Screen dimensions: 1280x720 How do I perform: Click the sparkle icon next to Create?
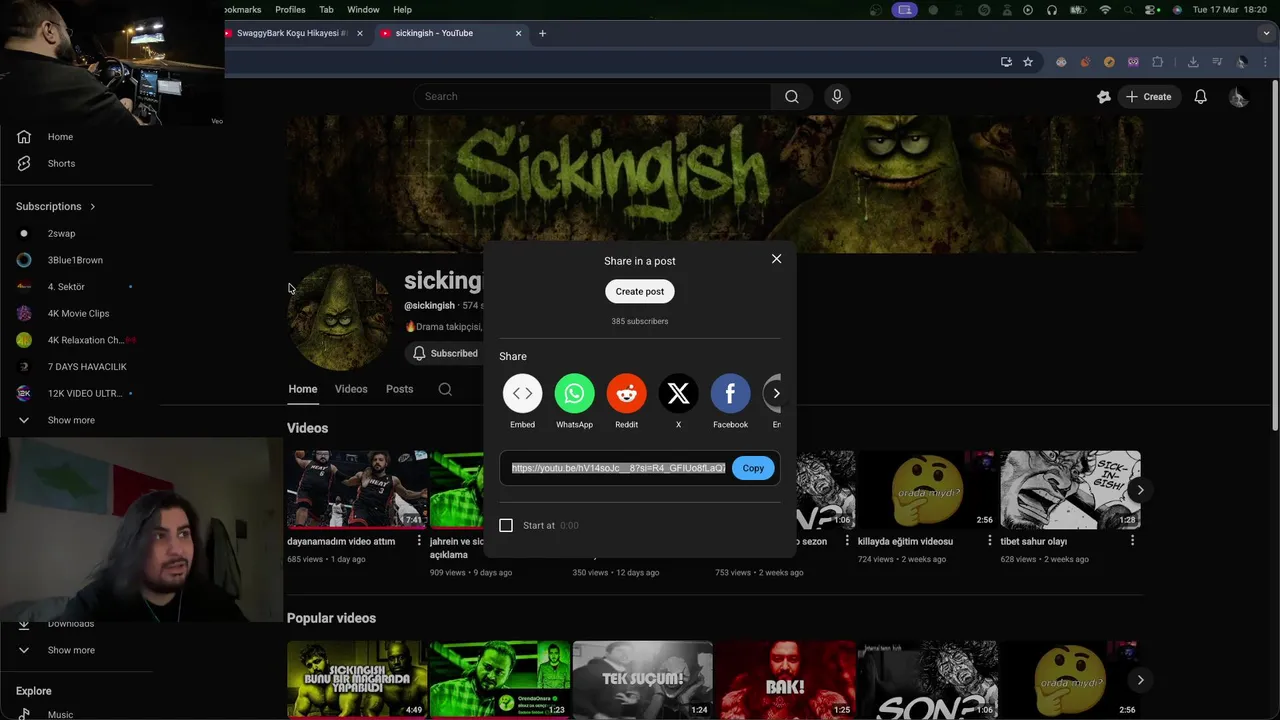point(1103,97)
